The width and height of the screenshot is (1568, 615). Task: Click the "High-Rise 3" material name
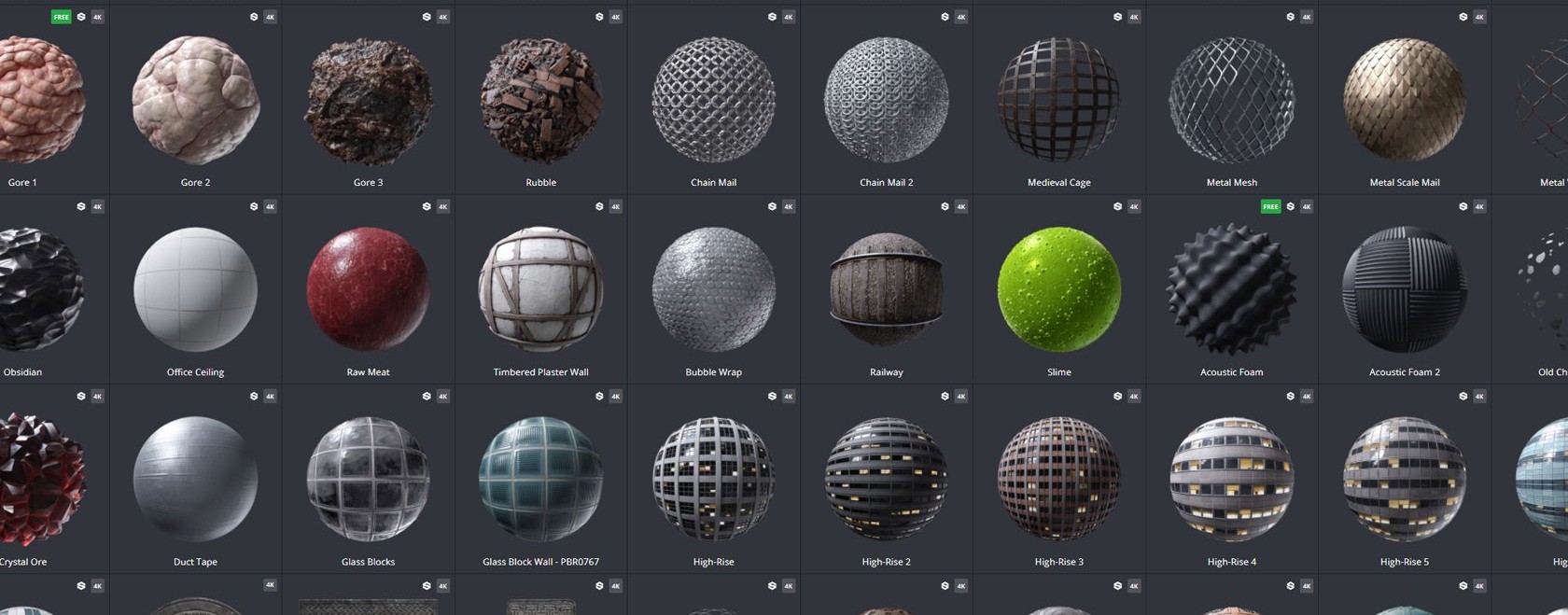coord(1059,562)
